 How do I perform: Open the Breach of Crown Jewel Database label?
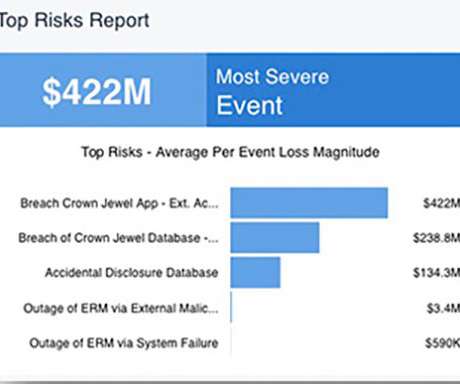click(118, 238)
